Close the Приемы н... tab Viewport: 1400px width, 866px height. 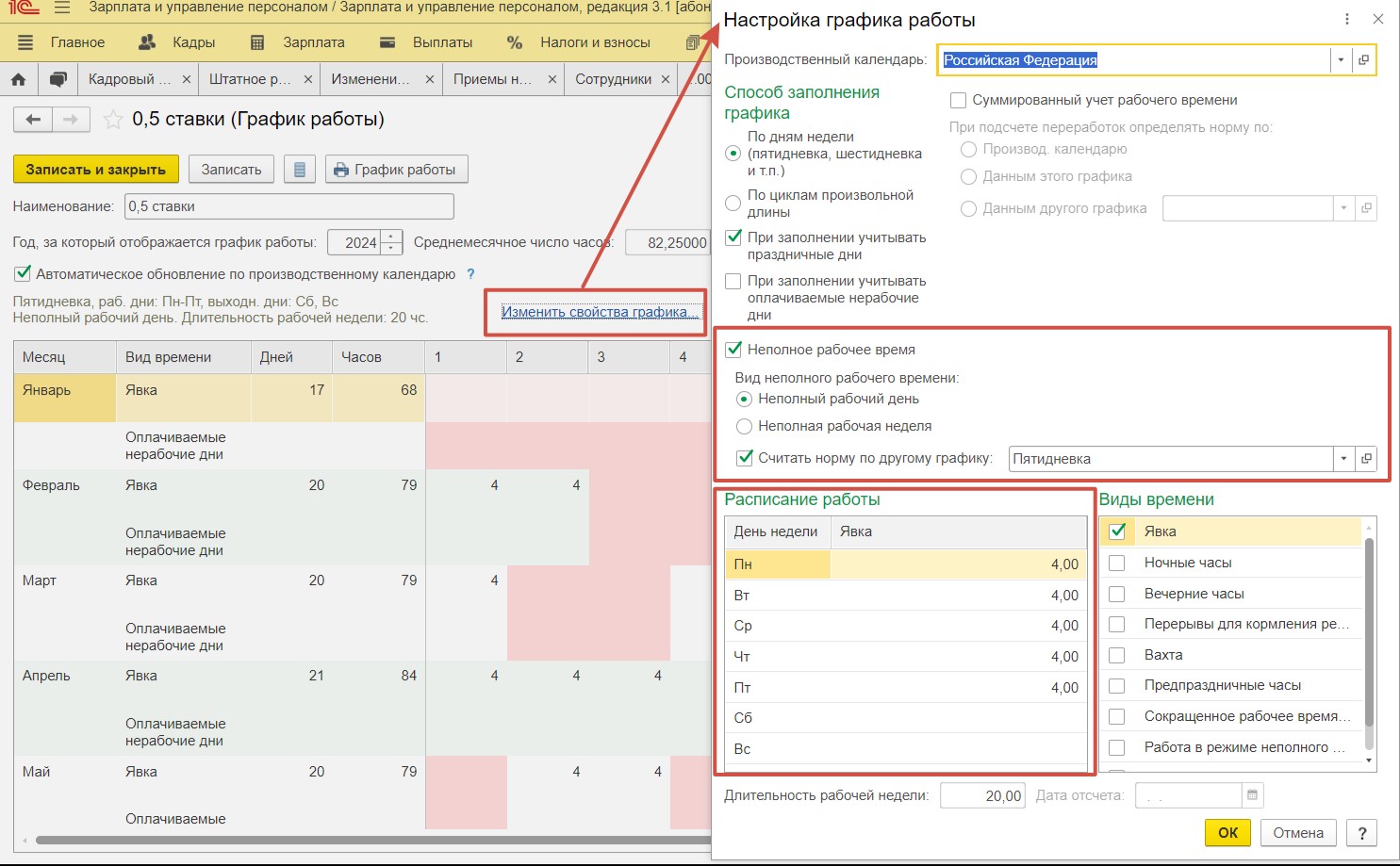tap(552, 79)
